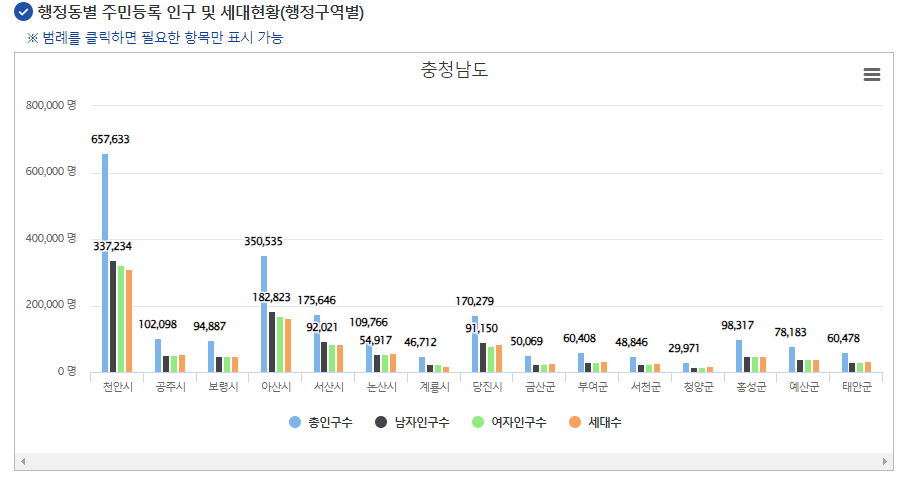The width and height of the screenshot is (909, 481).
Task: Select the 홍성군 x-axis label
Action: 750,387
